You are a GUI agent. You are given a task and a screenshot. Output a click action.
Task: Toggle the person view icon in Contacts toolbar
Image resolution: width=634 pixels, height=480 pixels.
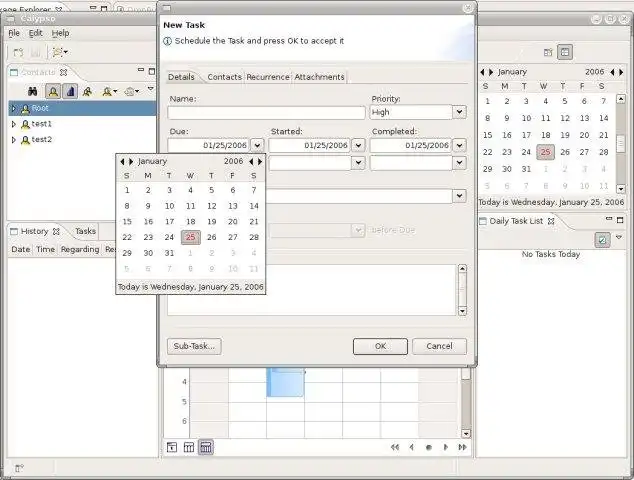tap(53, 91)
